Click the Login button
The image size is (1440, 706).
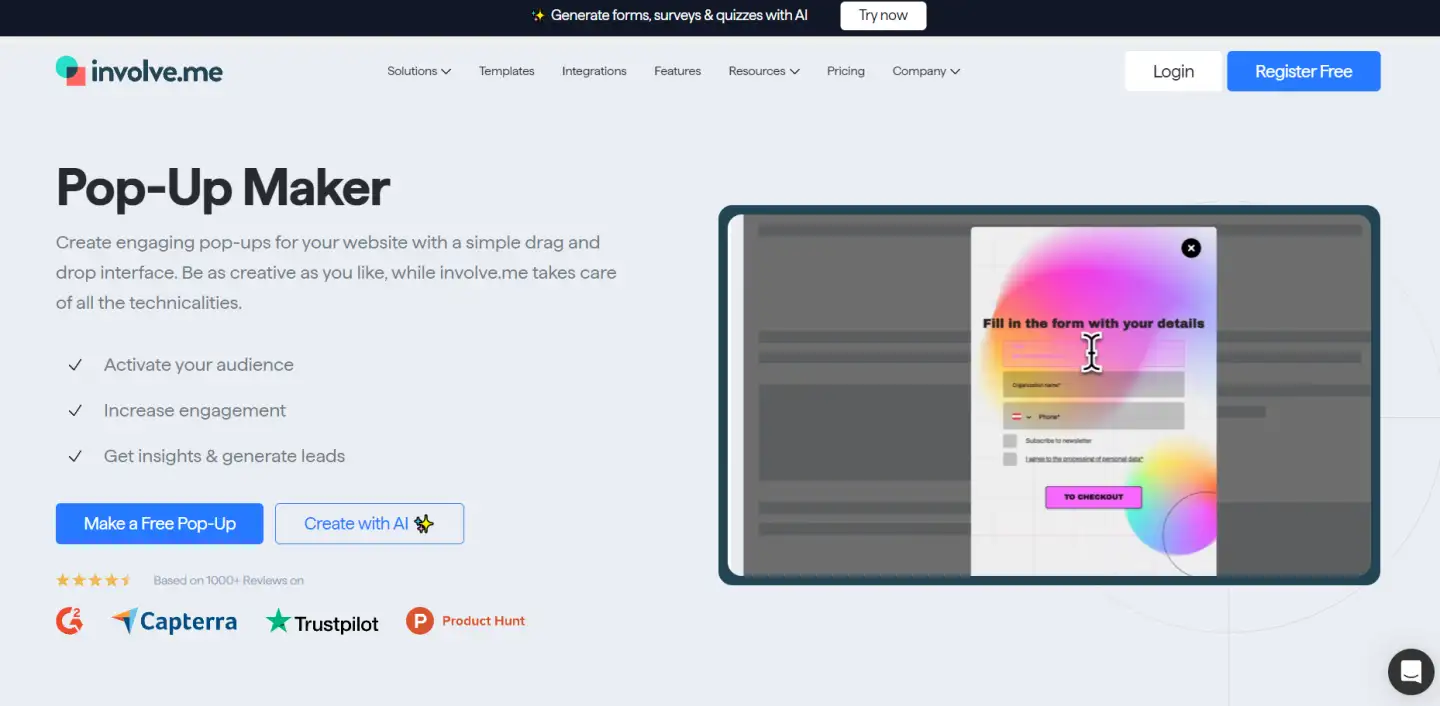(x=1173, y=71)
